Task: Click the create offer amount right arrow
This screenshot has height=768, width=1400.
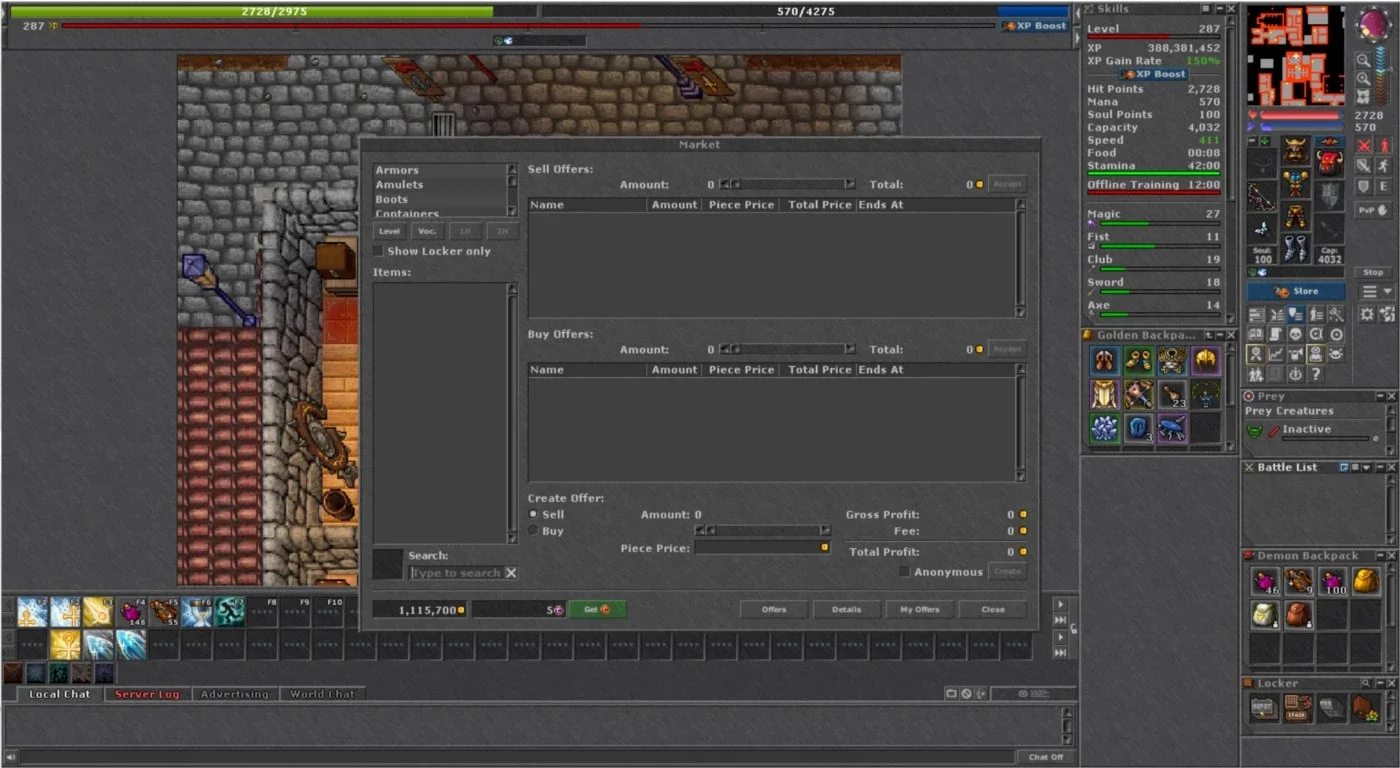Action: 825,531
